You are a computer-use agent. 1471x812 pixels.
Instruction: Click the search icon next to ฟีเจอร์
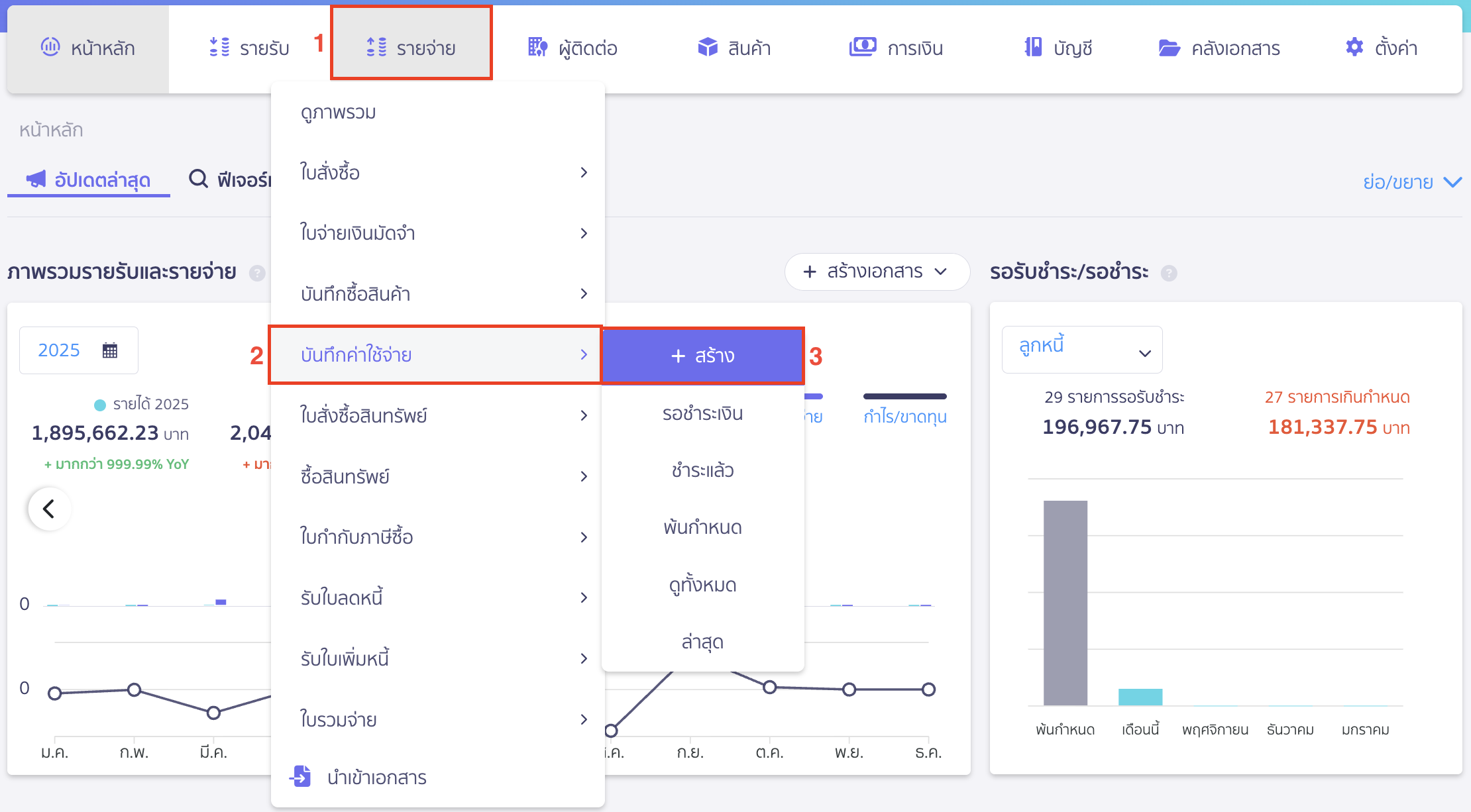[197, 179]
